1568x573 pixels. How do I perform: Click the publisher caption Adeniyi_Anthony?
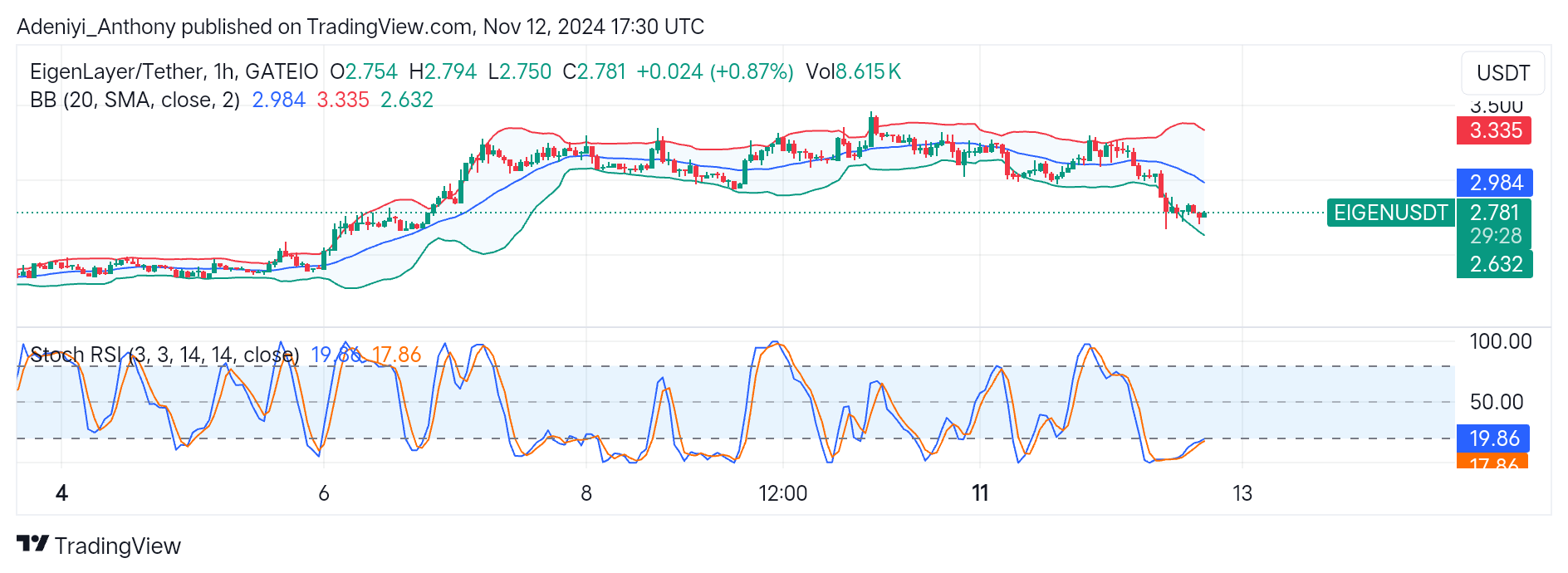(96, 27)
